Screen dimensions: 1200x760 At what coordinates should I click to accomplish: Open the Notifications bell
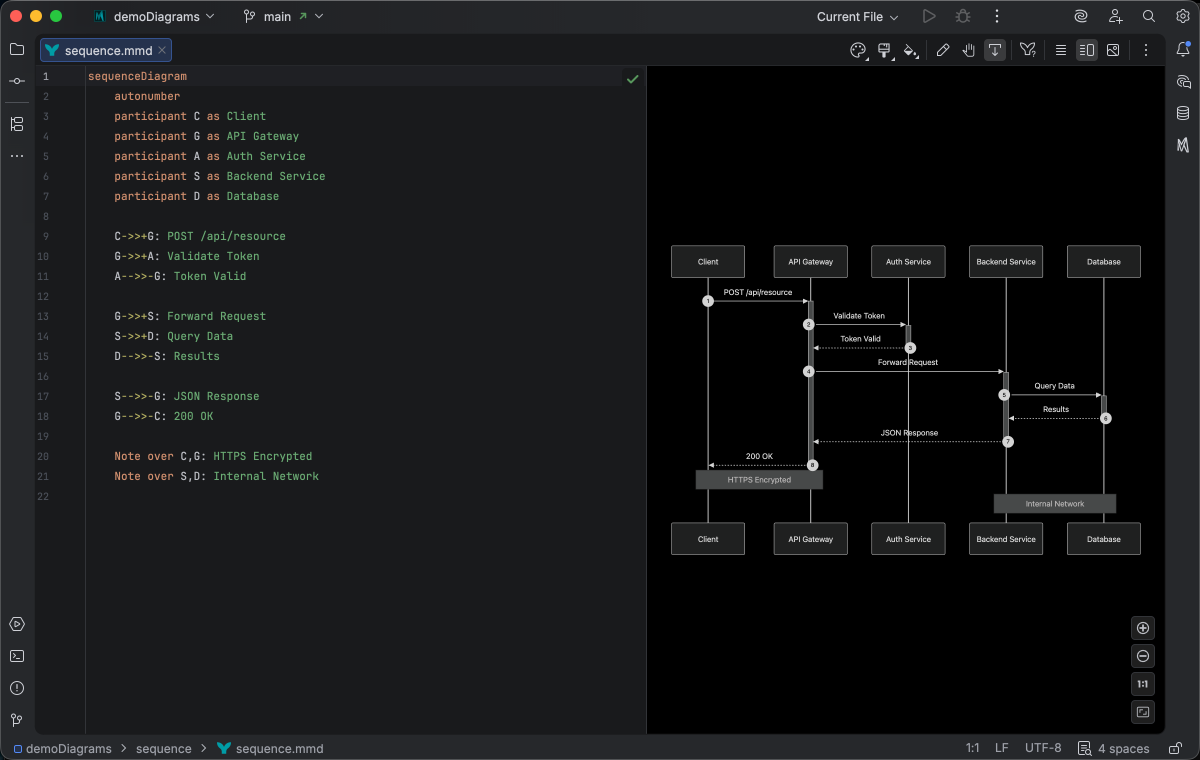[1183, 49]
